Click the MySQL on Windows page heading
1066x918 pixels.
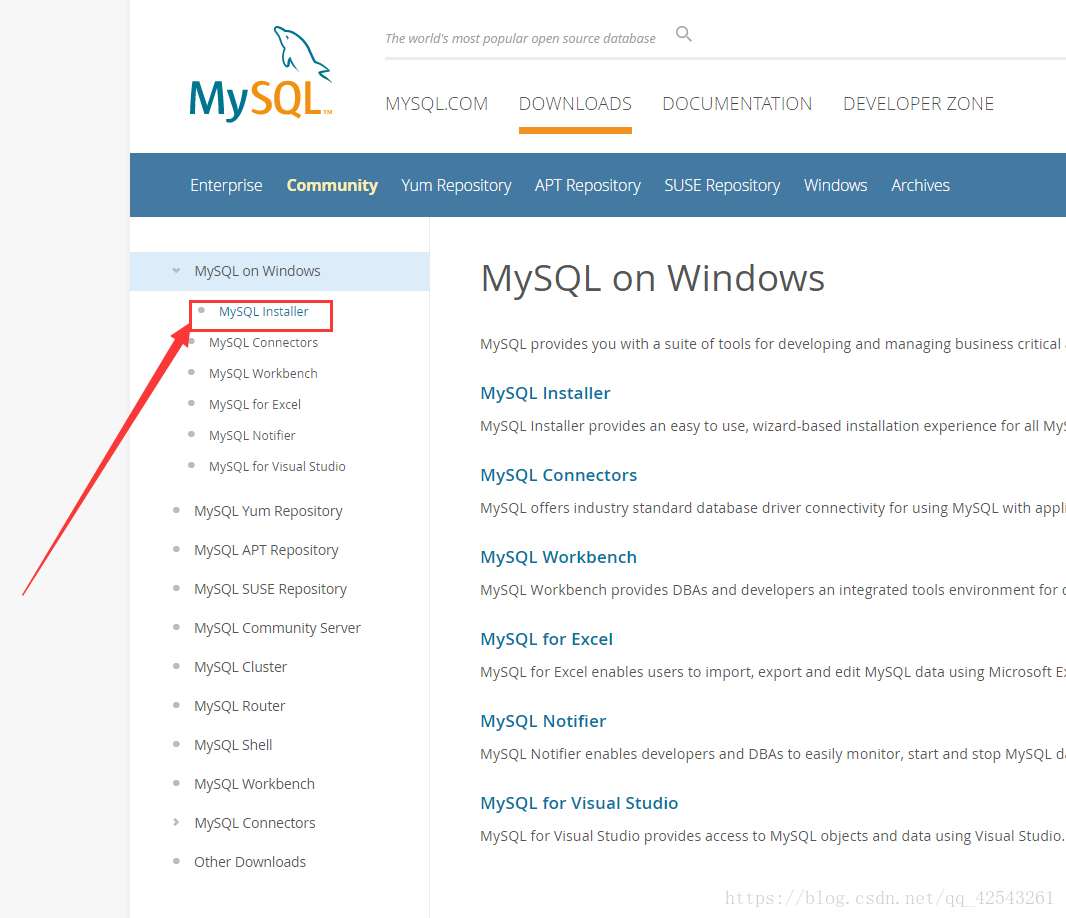[x=653, y=278]
